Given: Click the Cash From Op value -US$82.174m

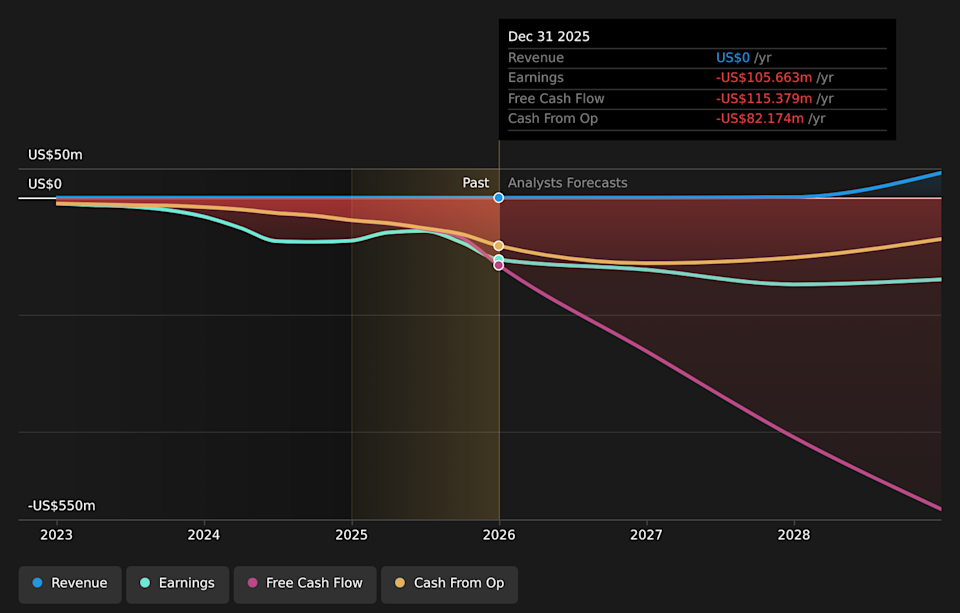Looking at the screenshot, I should pyautogui.click(x=760, y=119).
